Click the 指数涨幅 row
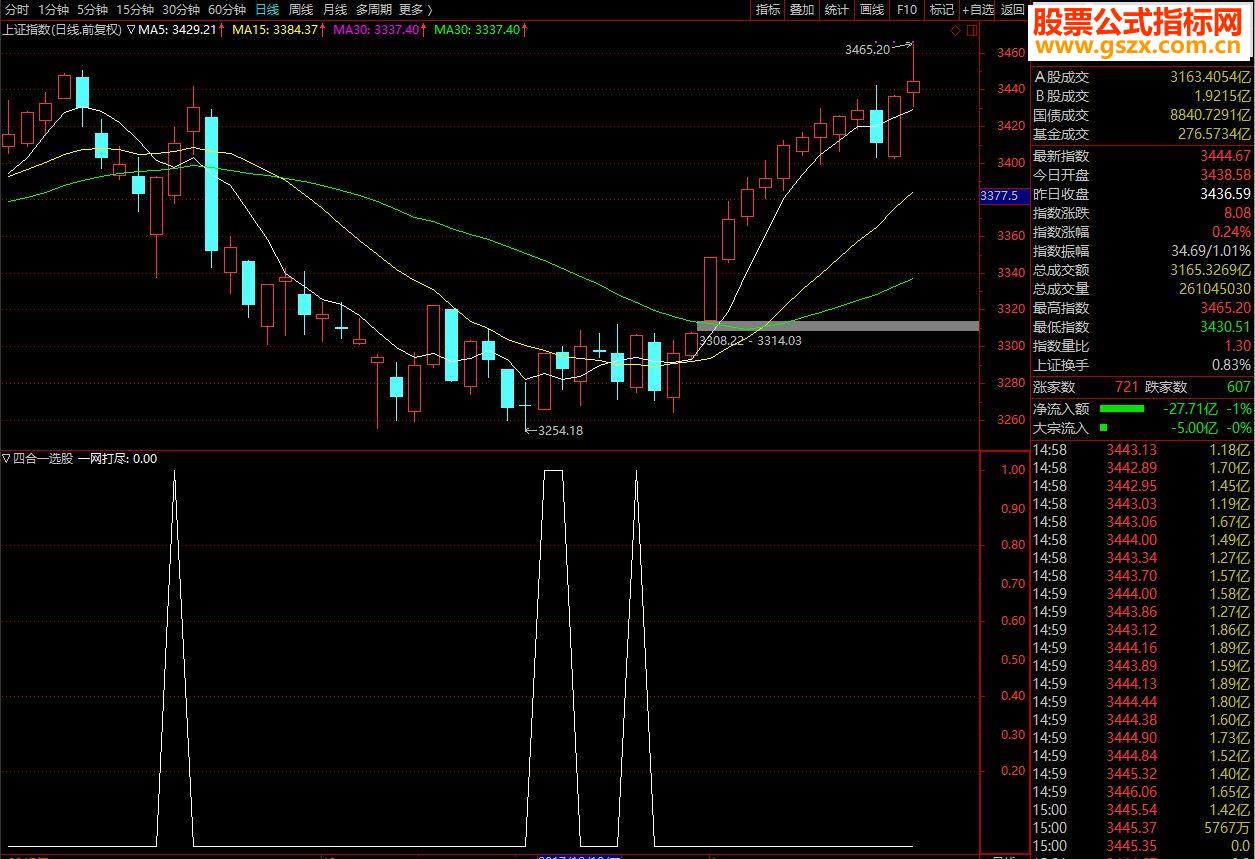Screen dimensions: 1255x859 (x=1142, y=232)
